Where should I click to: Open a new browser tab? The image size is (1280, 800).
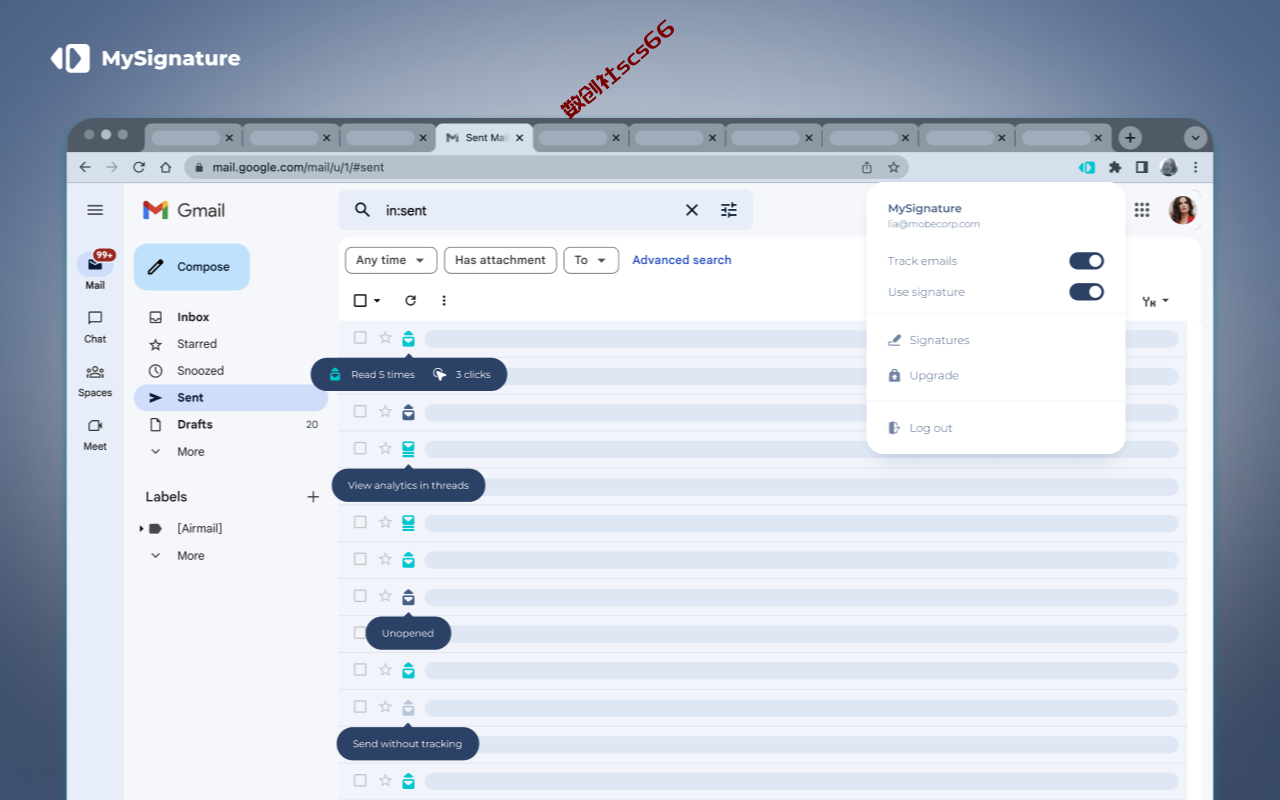(1129, 138)
